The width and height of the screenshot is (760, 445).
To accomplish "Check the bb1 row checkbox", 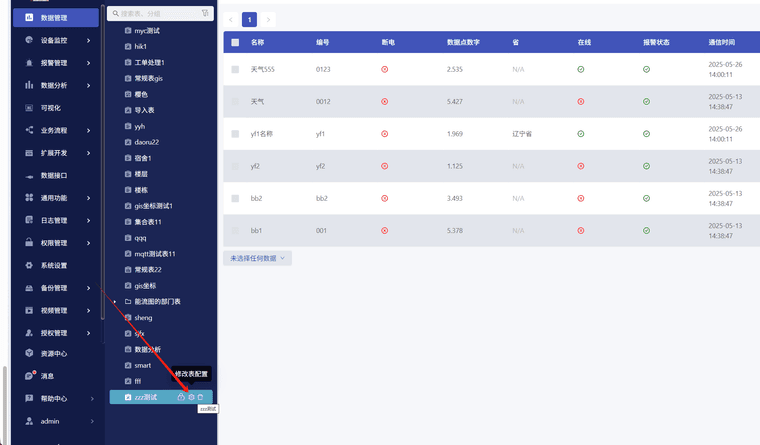I will coord(235,230).
